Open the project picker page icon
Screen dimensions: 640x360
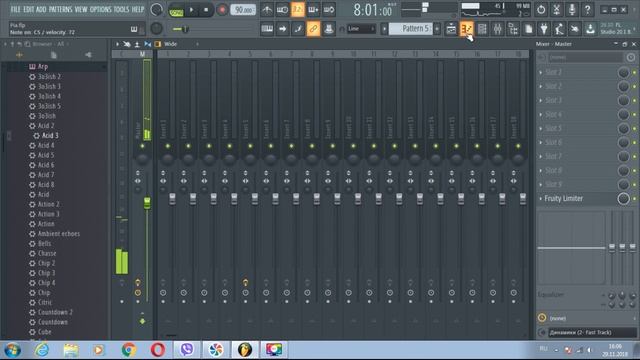click(x=529, y=29)
